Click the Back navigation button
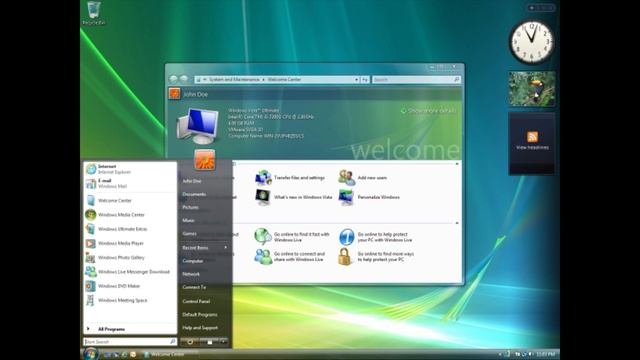The height and width of the screenshot is (360, 640). pos(173,79)
